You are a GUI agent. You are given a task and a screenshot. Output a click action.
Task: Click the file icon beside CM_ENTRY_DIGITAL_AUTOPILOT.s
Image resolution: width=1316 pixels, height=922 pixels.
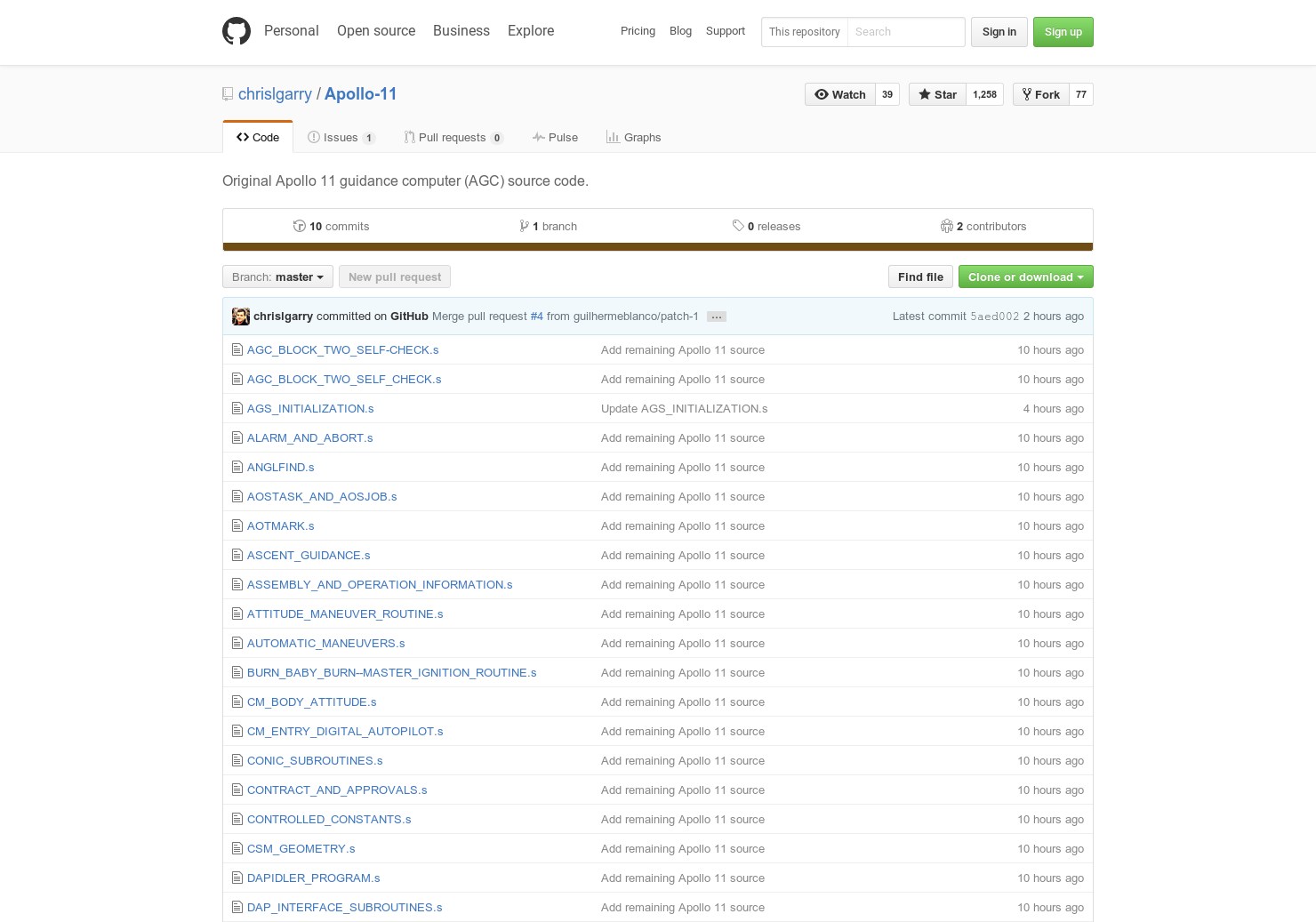[237, 732]
